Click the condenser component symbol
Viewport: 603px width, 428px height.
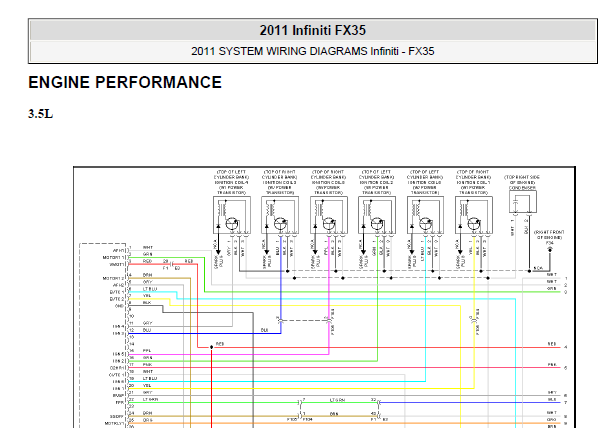(x=523, y=202)
